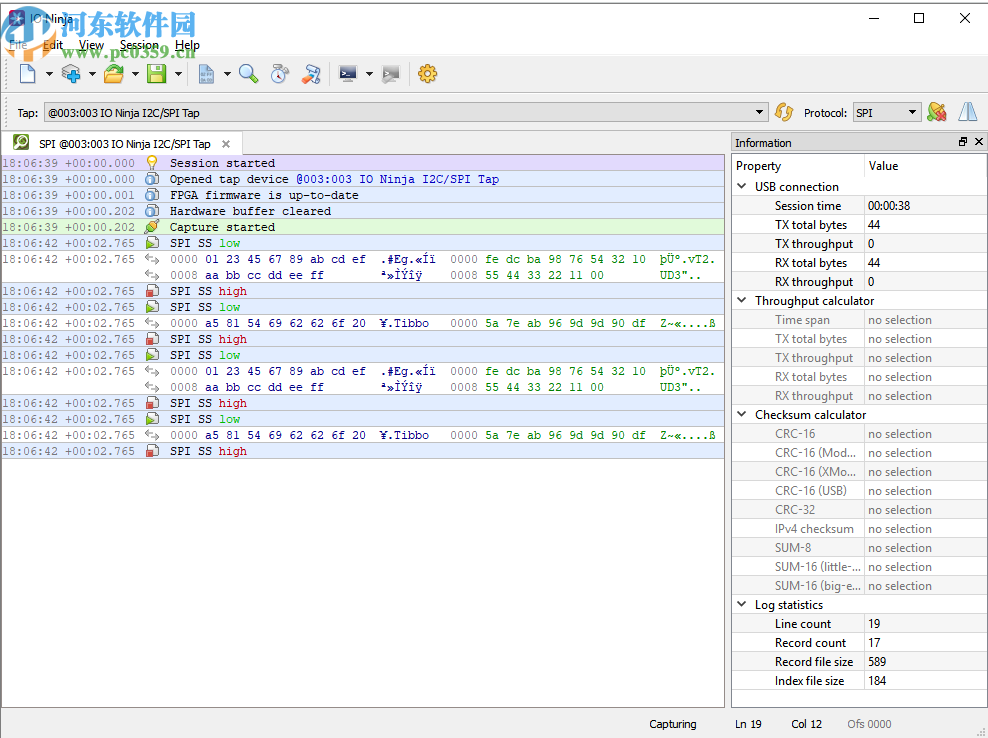Stop capture with the satellite dish icon
The image size is (988, 738).
point(936,113)
